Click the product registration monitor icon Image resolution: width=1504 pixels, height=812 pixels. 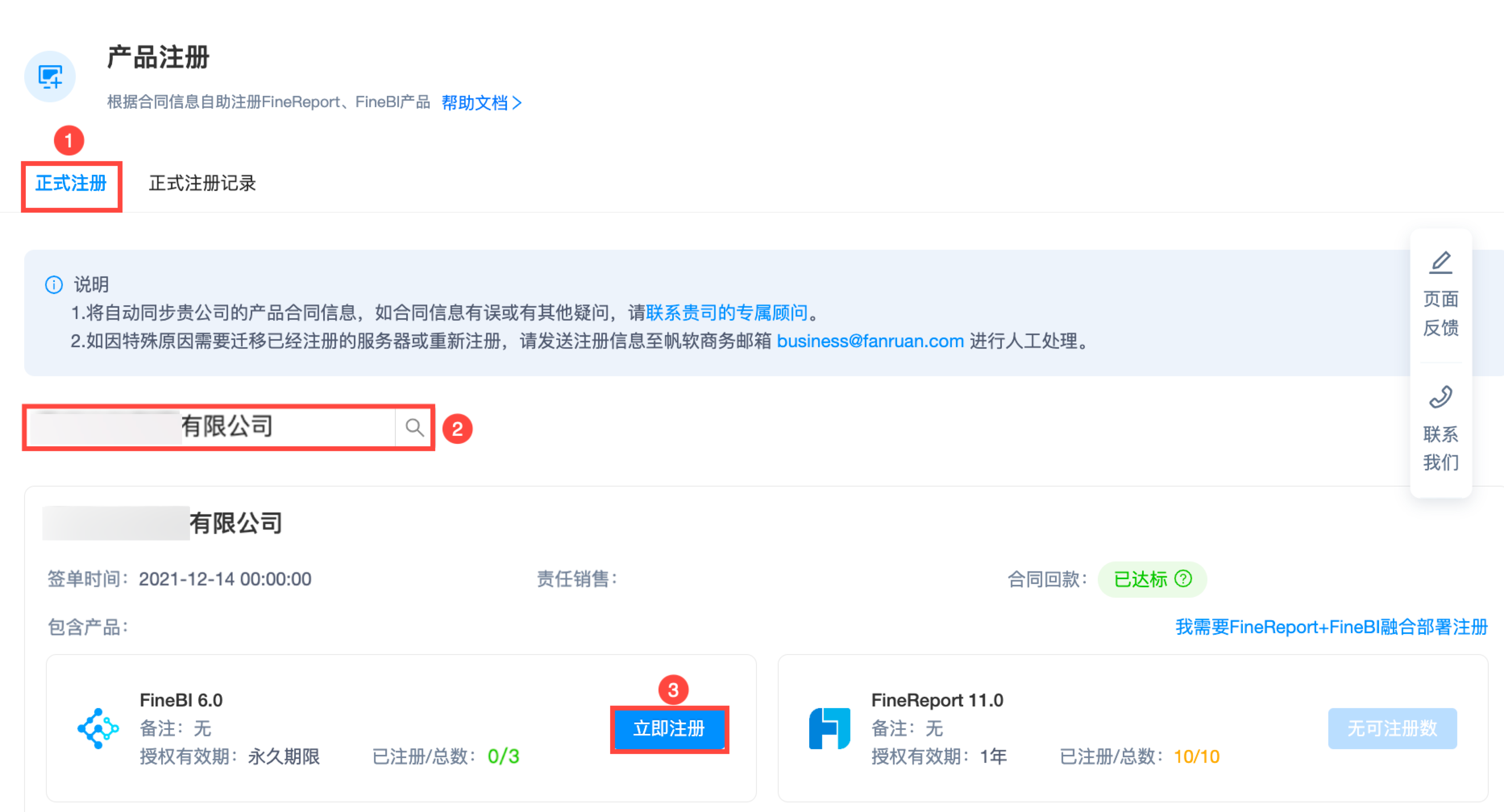(50, 77)
